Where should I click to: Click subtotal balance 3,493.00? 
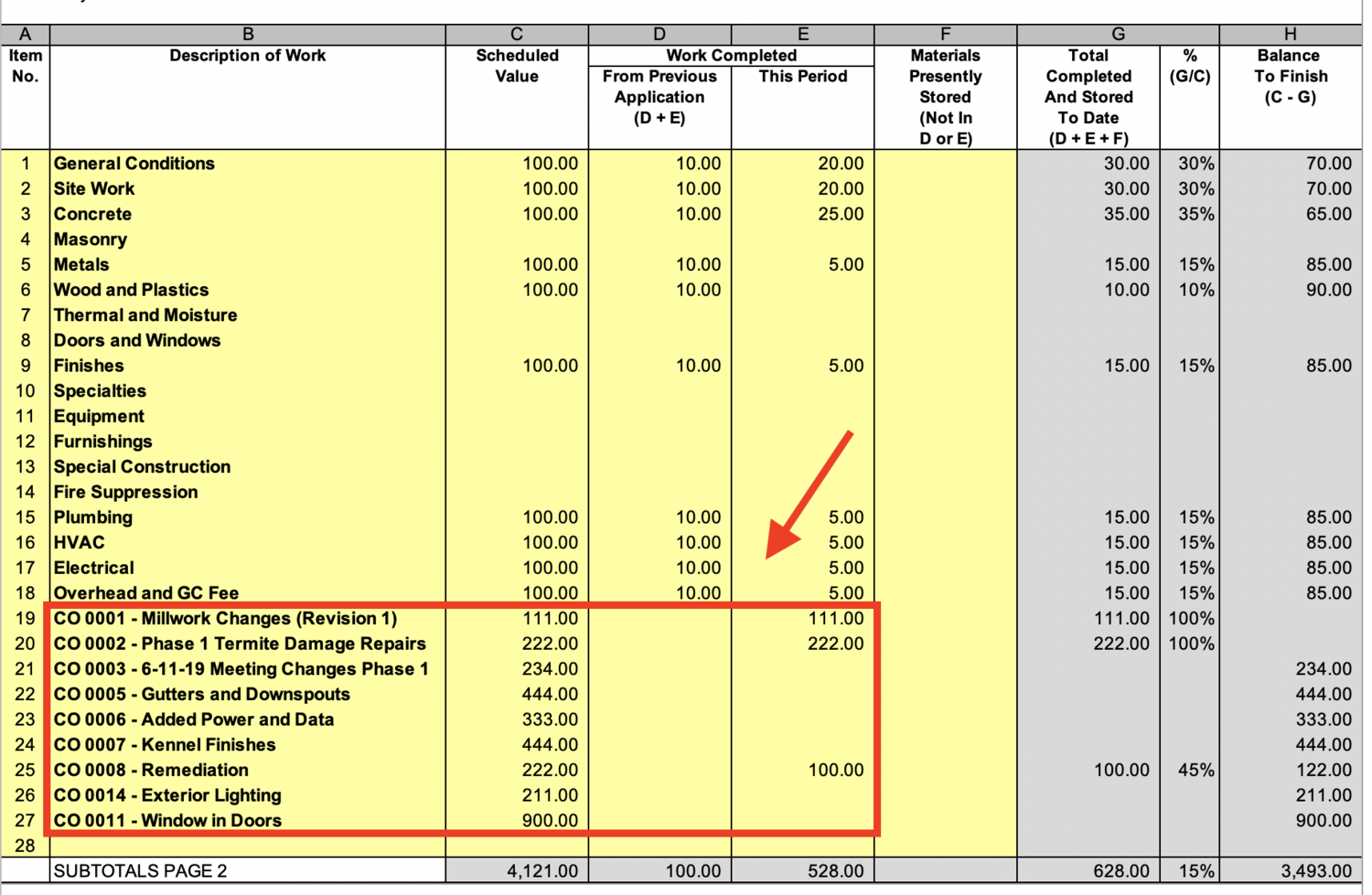point(1315,871)
